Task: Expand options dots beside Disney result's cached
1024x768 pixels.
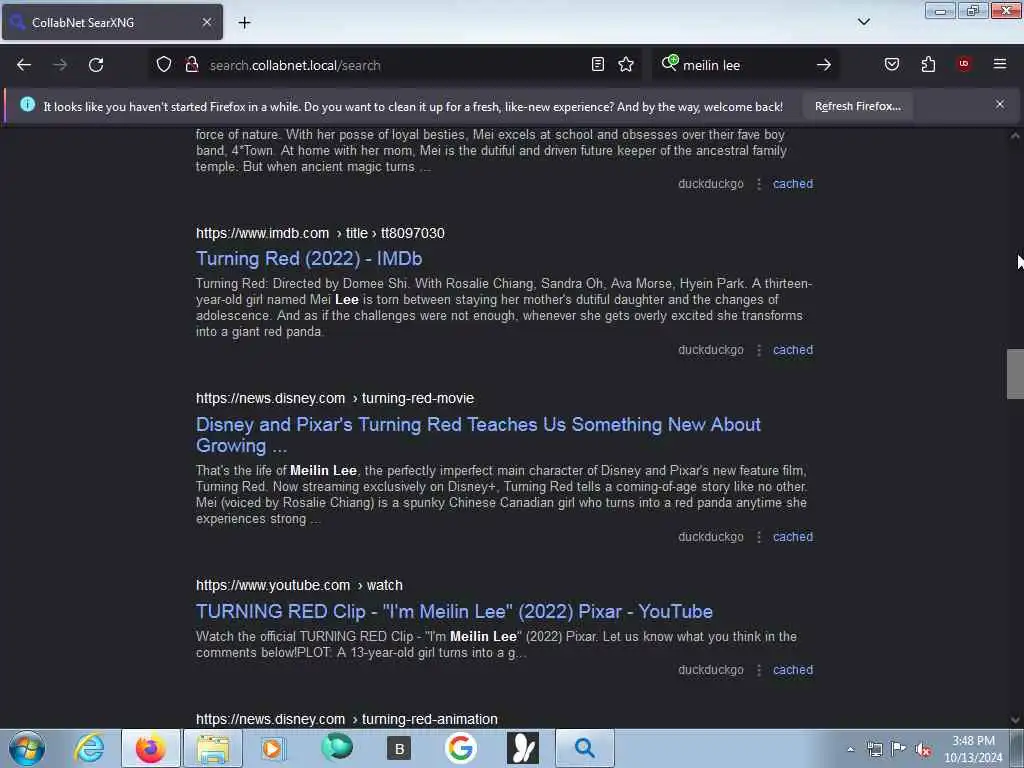Action: (758, 537)
